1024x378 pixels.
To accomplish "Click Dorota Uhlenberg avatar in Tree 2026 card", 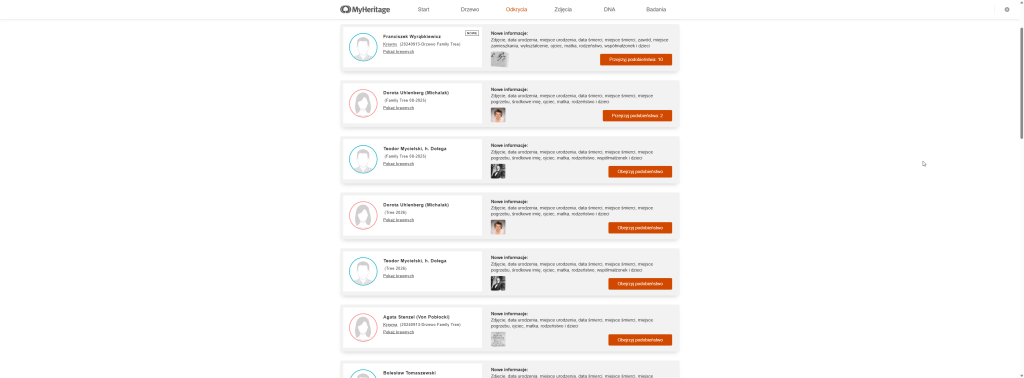I will 363,215.
